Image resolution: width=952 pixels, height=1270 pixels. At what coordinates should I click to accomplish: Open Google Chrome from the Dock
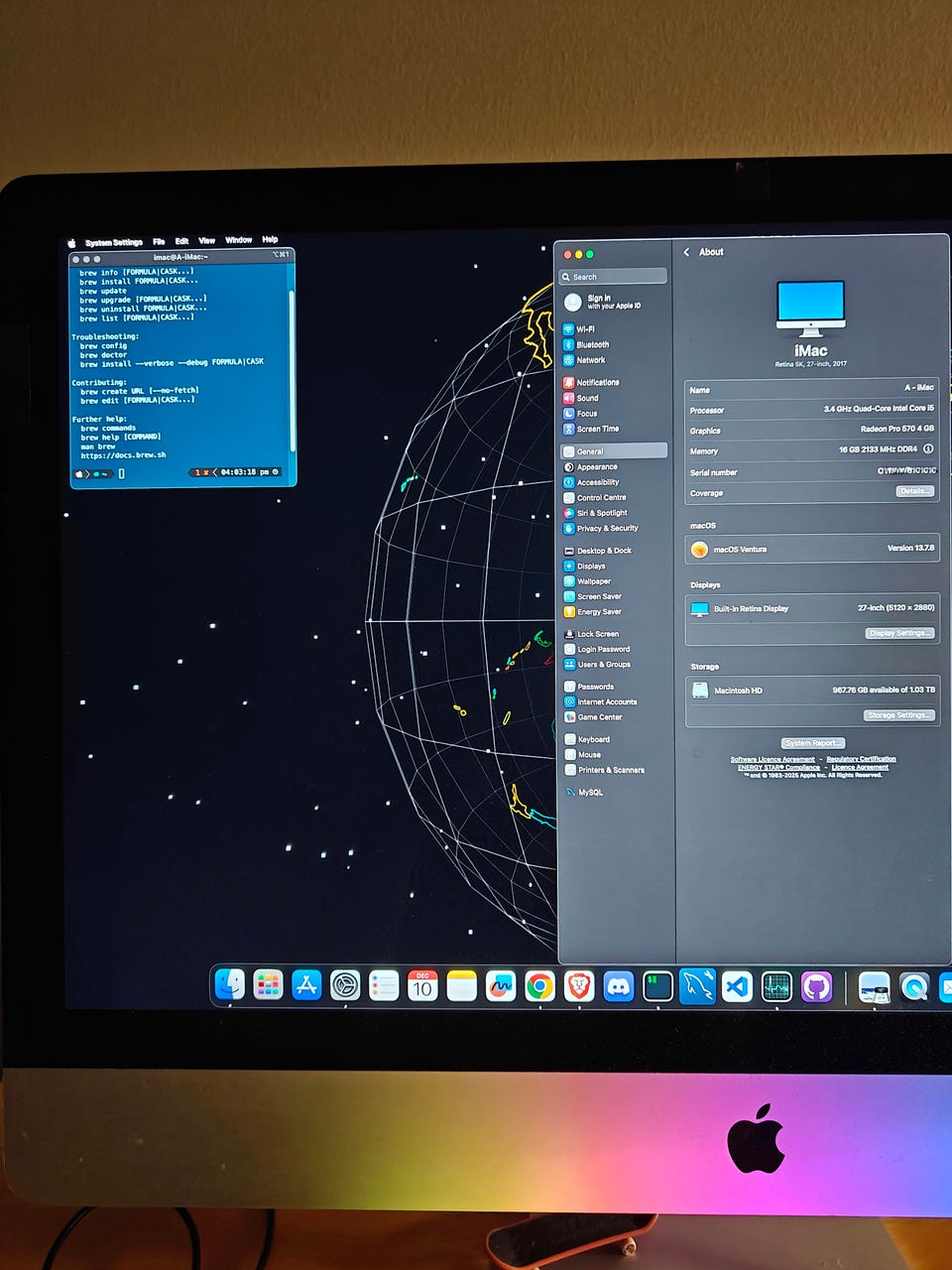pyautogui.click(x=539, y=986)
